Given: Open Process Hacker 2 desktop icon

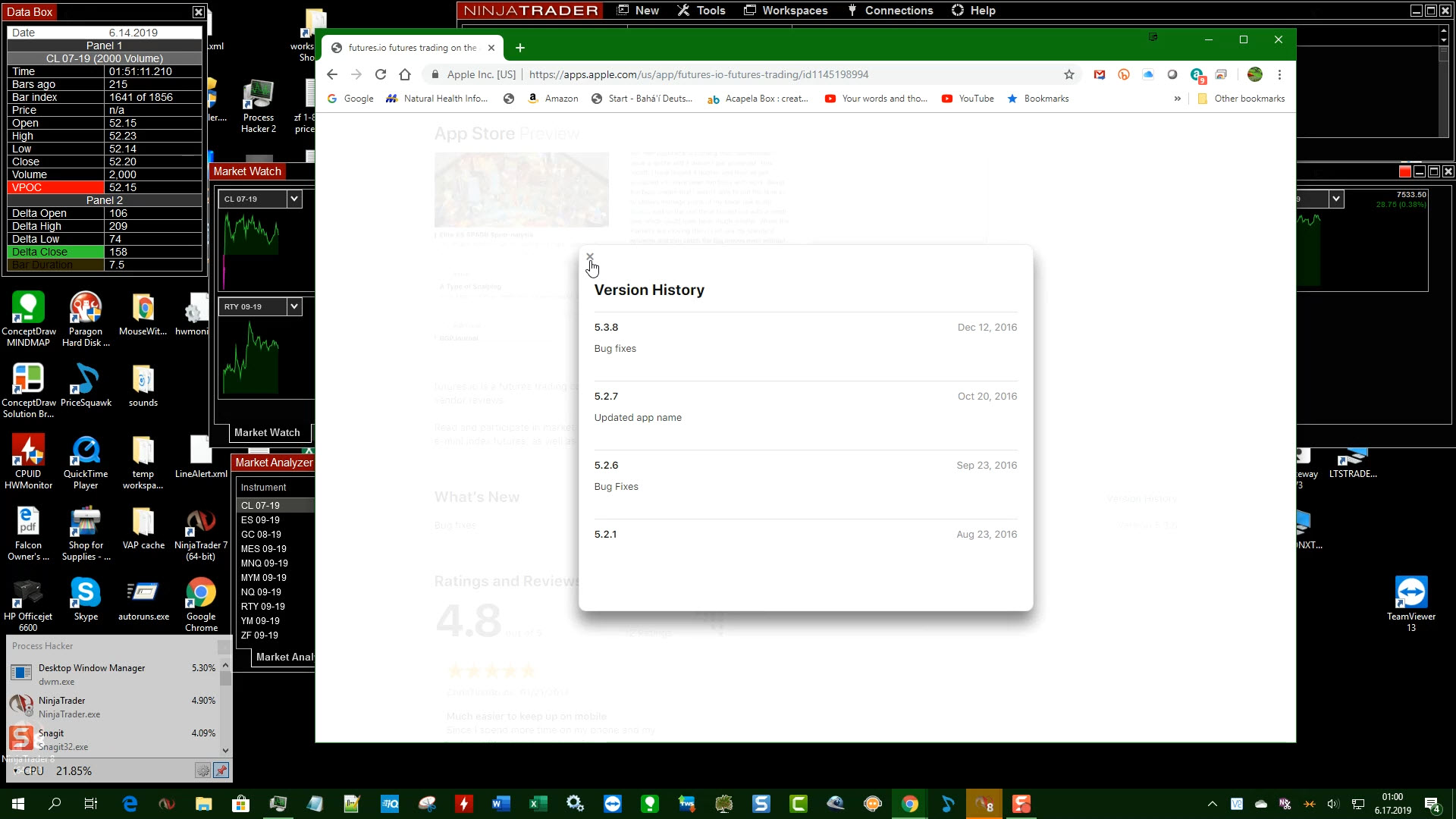Looking at the screenshot, I should (x=259, y=107).
